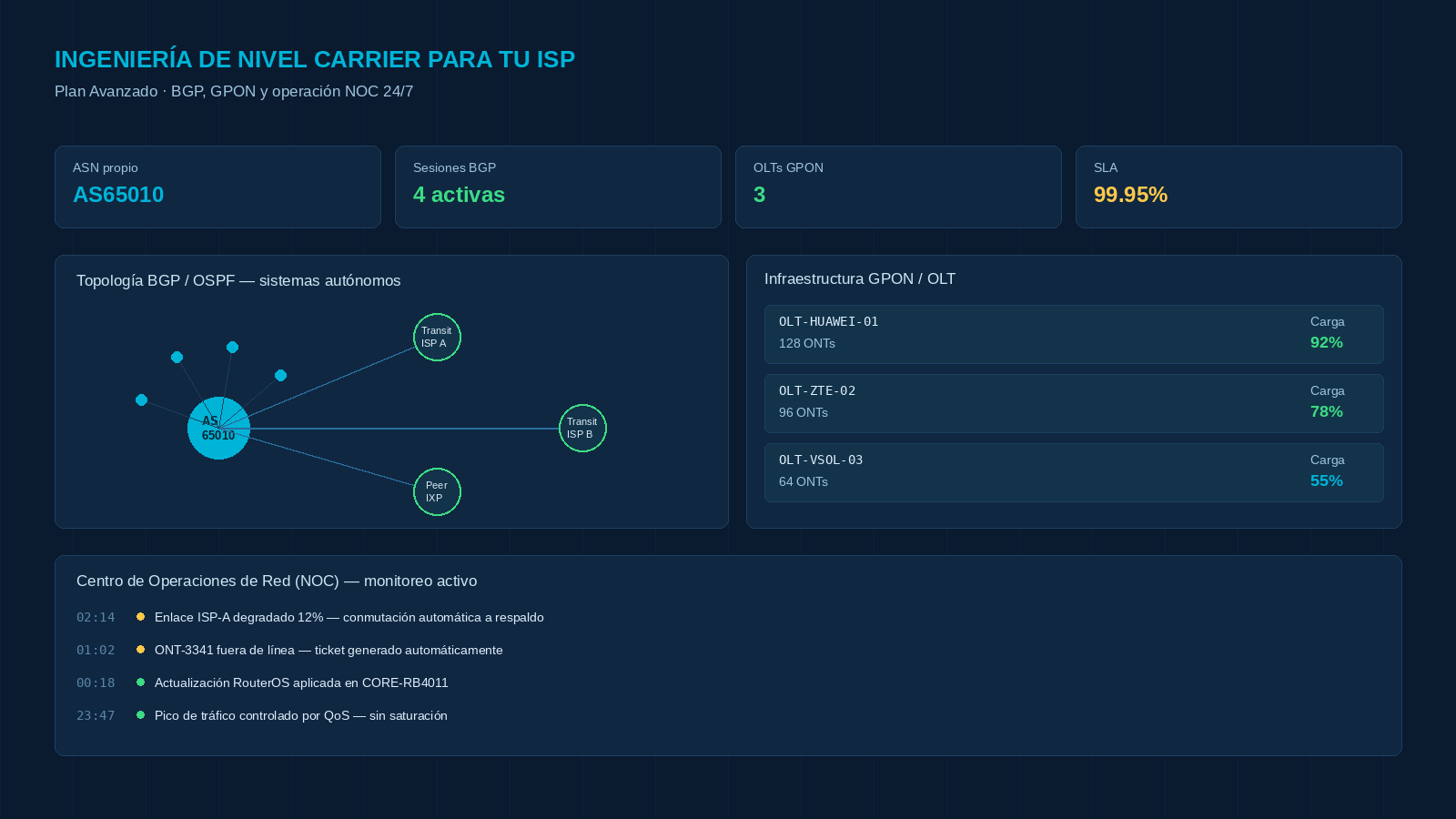Click status dot of QoS traffic event

coord(140,715)
